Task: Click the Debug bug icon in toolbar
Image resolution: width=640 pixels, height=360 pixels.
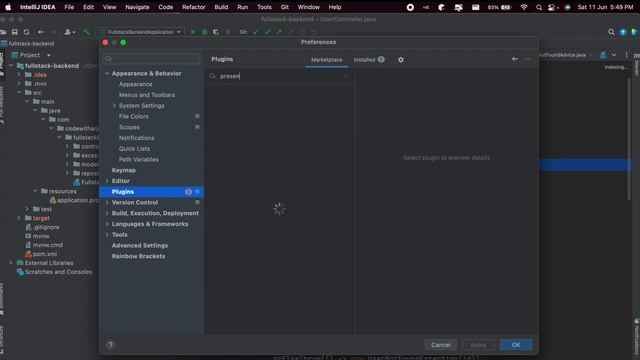Action: pos(204,32)
